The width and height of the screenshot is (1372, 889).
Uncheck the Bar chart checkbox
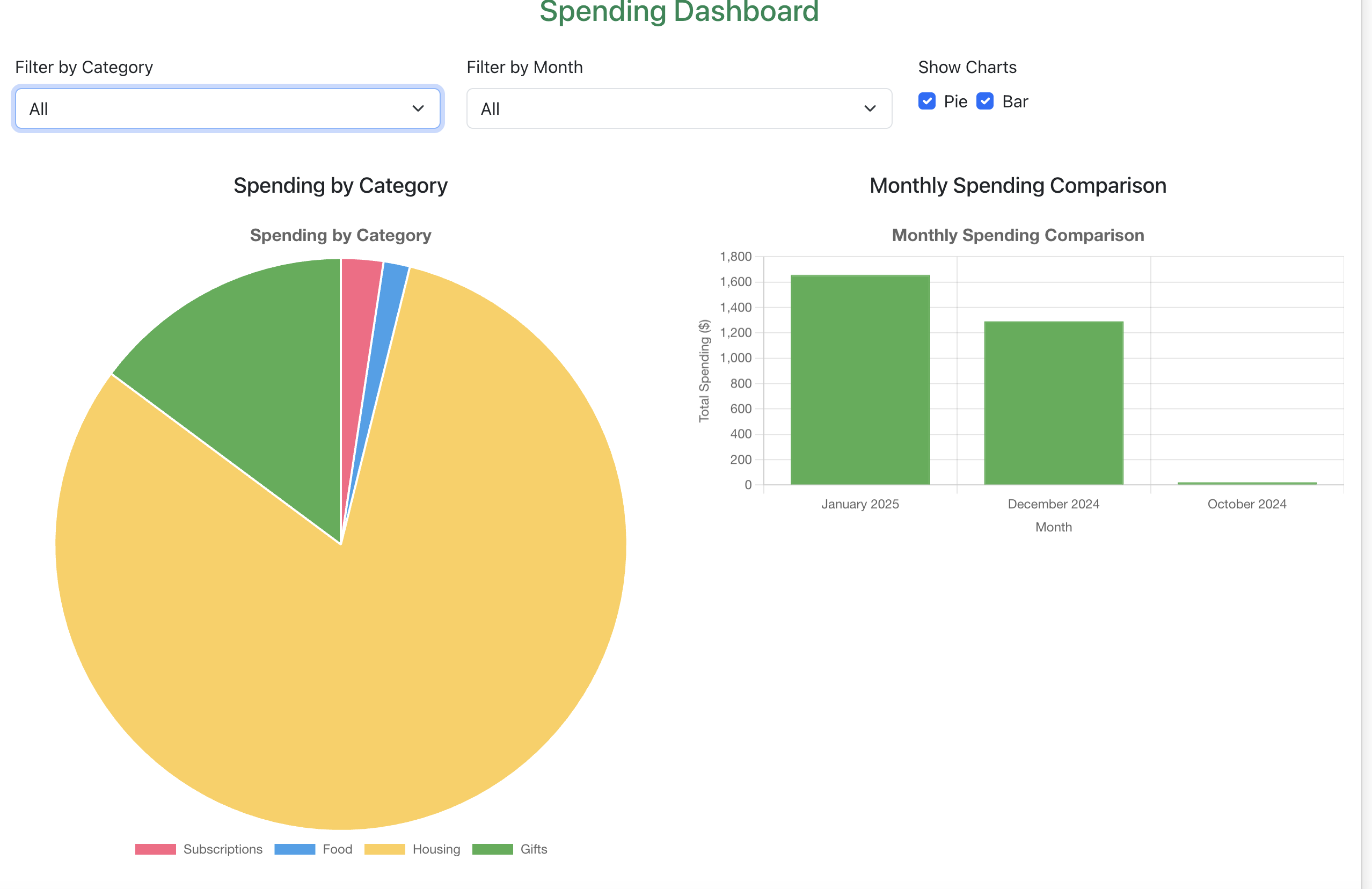tap(984, 101)
